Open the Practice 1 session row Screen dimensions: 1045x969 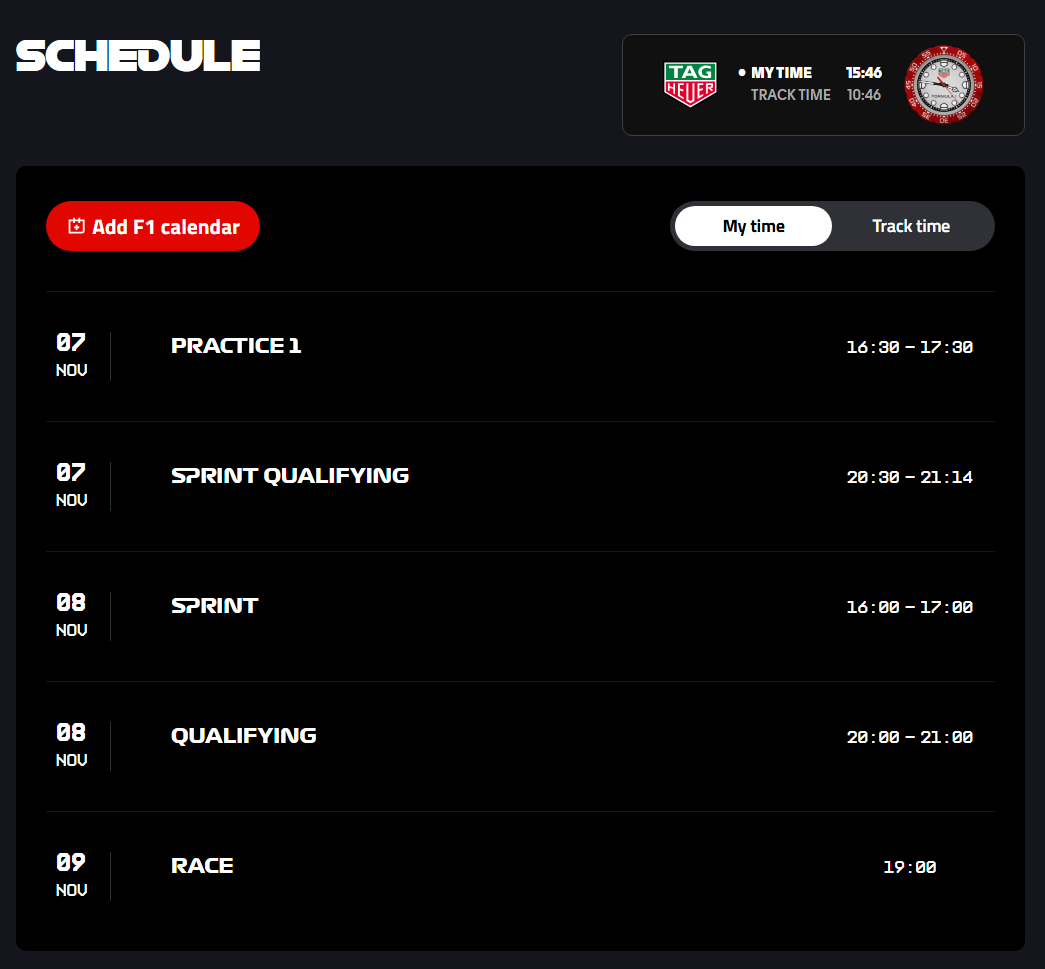(236, 346)
